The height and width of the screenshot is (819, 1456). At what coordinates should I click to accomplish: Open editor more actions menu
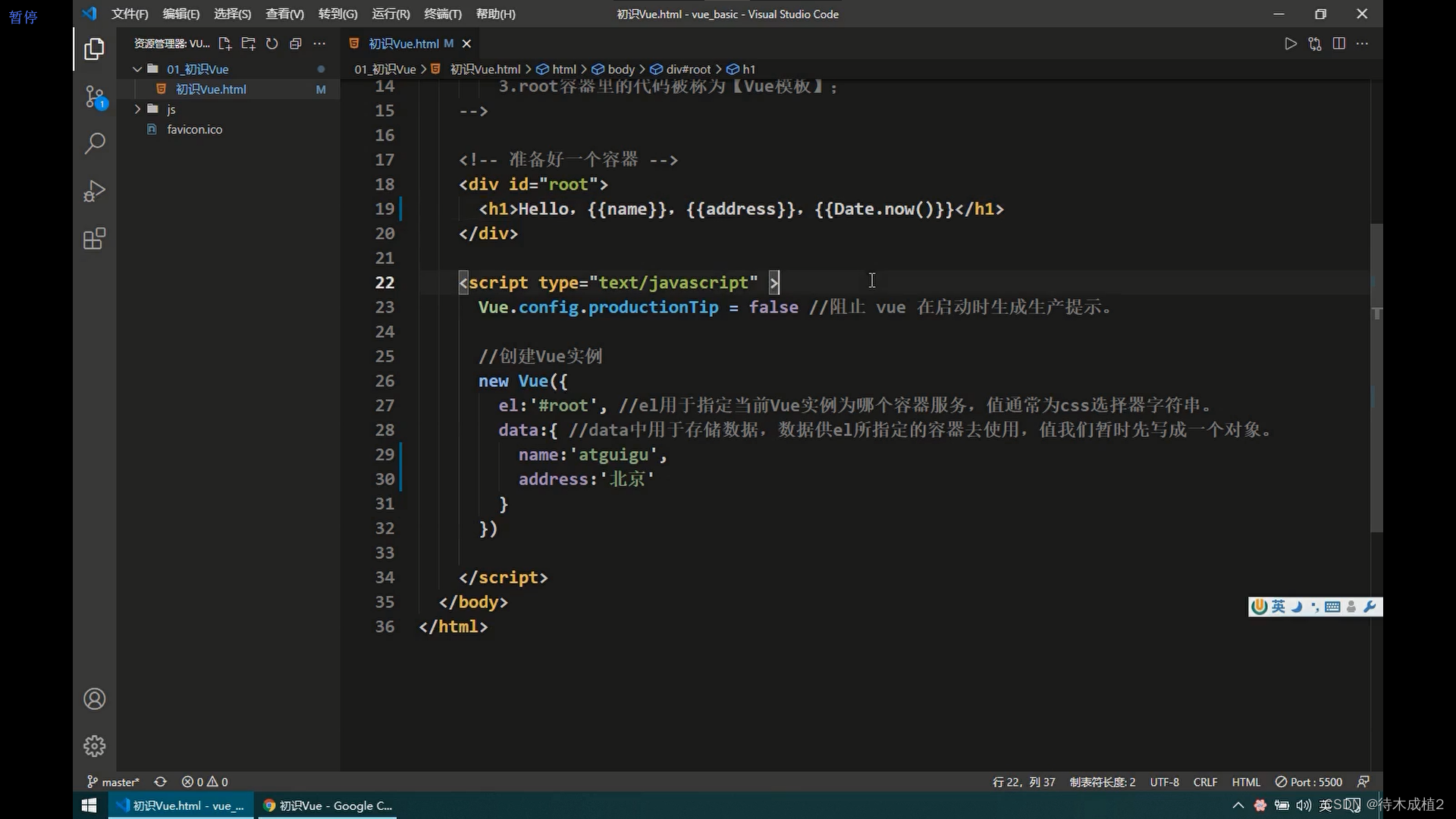(x=1363, y=44)
